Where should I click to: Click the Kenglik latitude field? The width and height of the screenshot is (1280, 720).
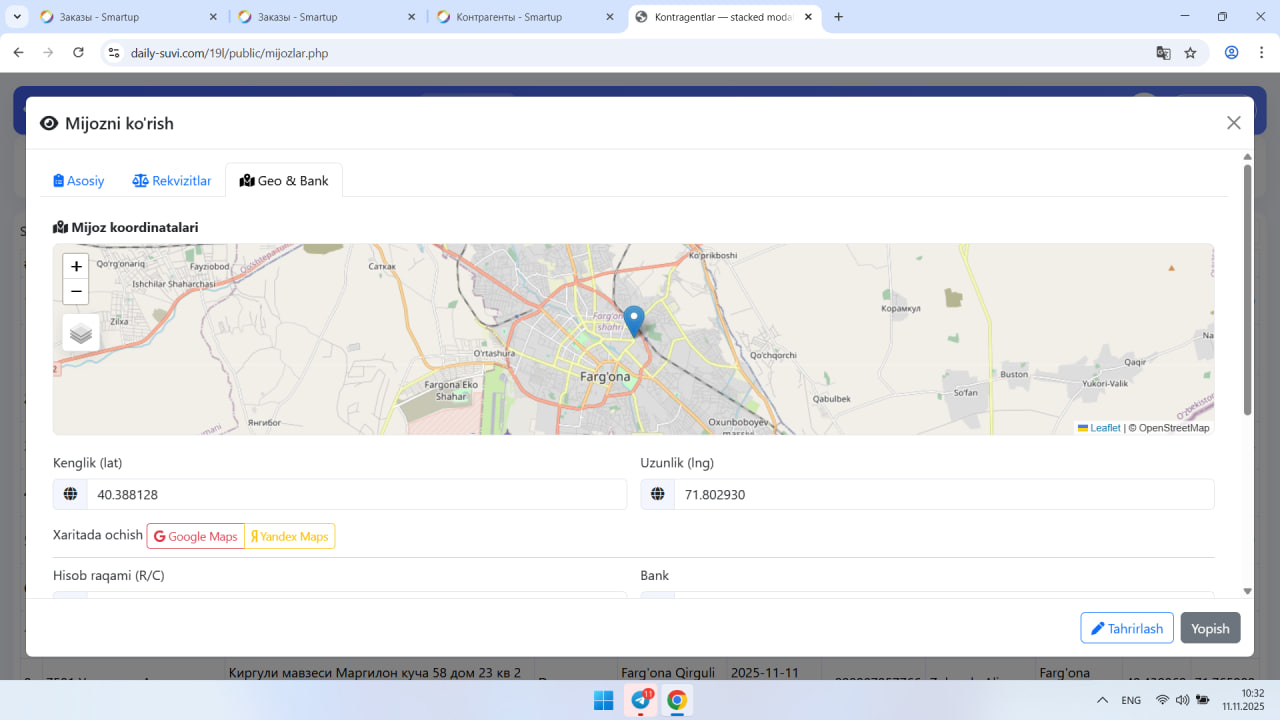(x=356, y=494)
